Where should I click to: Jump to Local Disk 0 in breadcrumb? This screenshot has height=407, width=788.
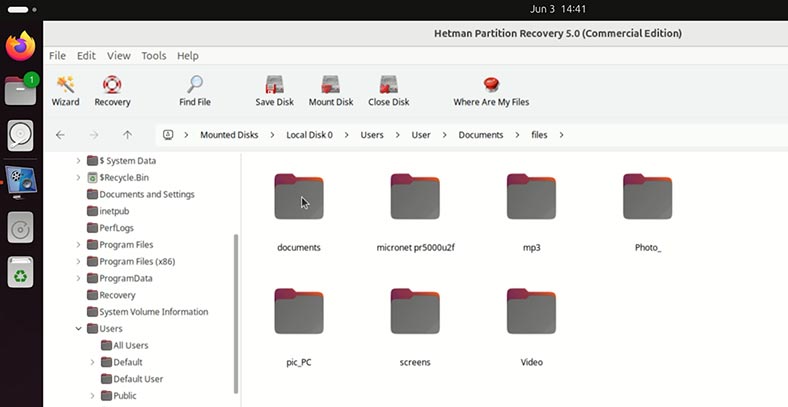[x=310, y=135]
